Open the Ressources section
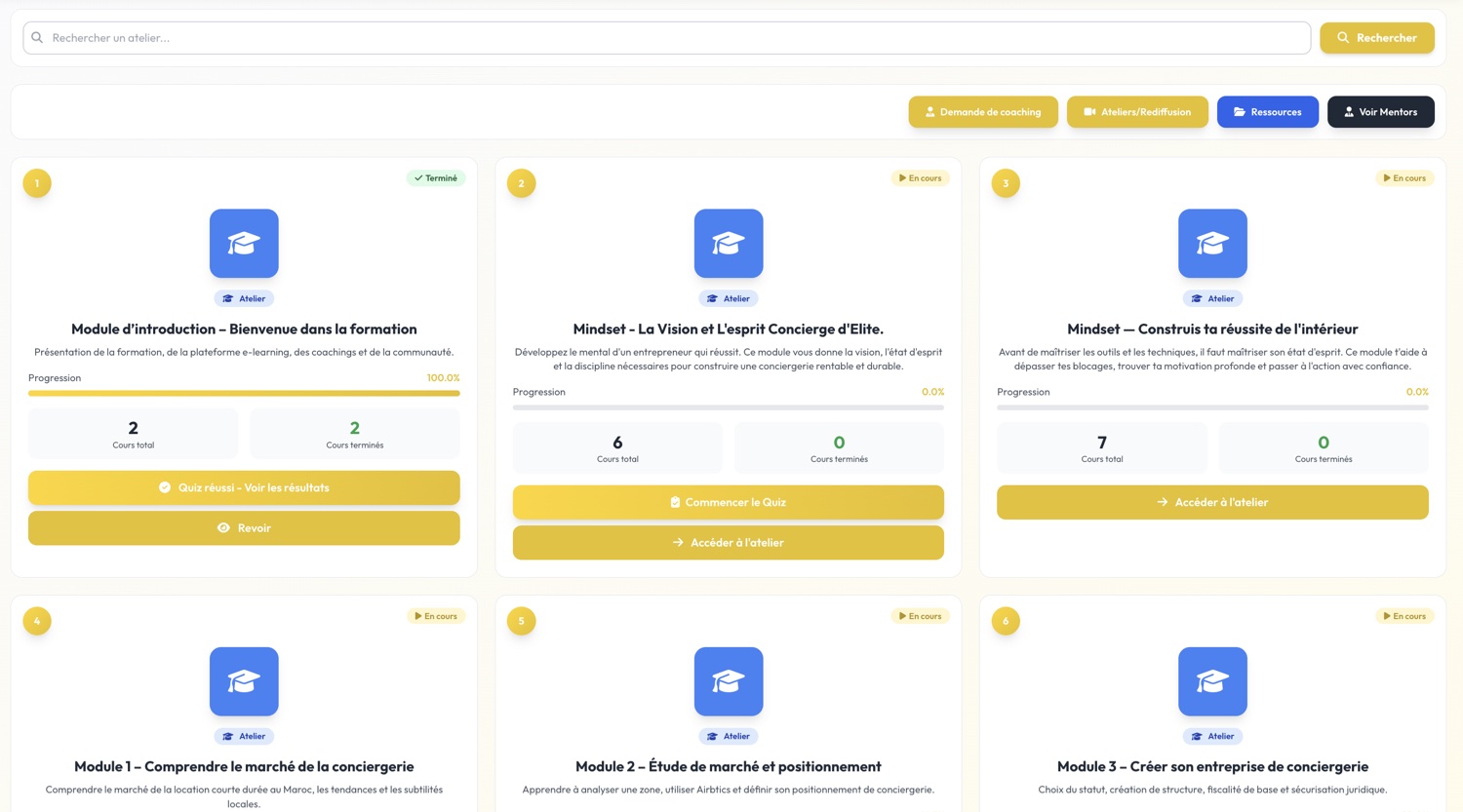 point(1268,112)
